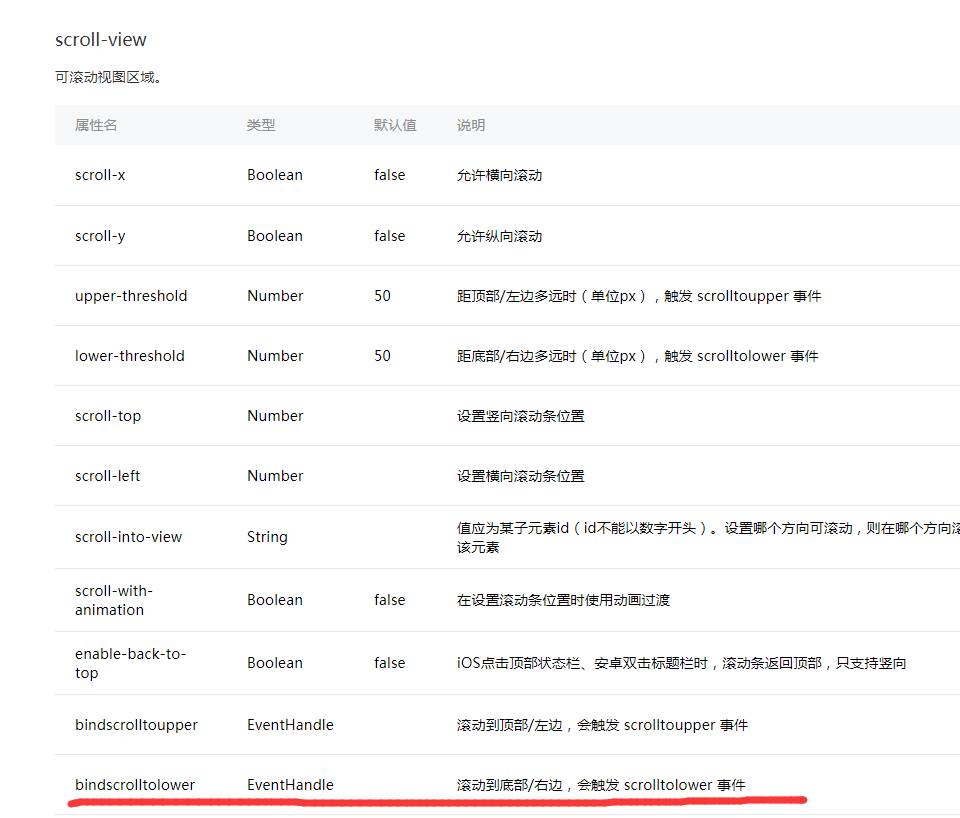Click the 属性名 column header

pyautogui.click(x=96, y=125)
